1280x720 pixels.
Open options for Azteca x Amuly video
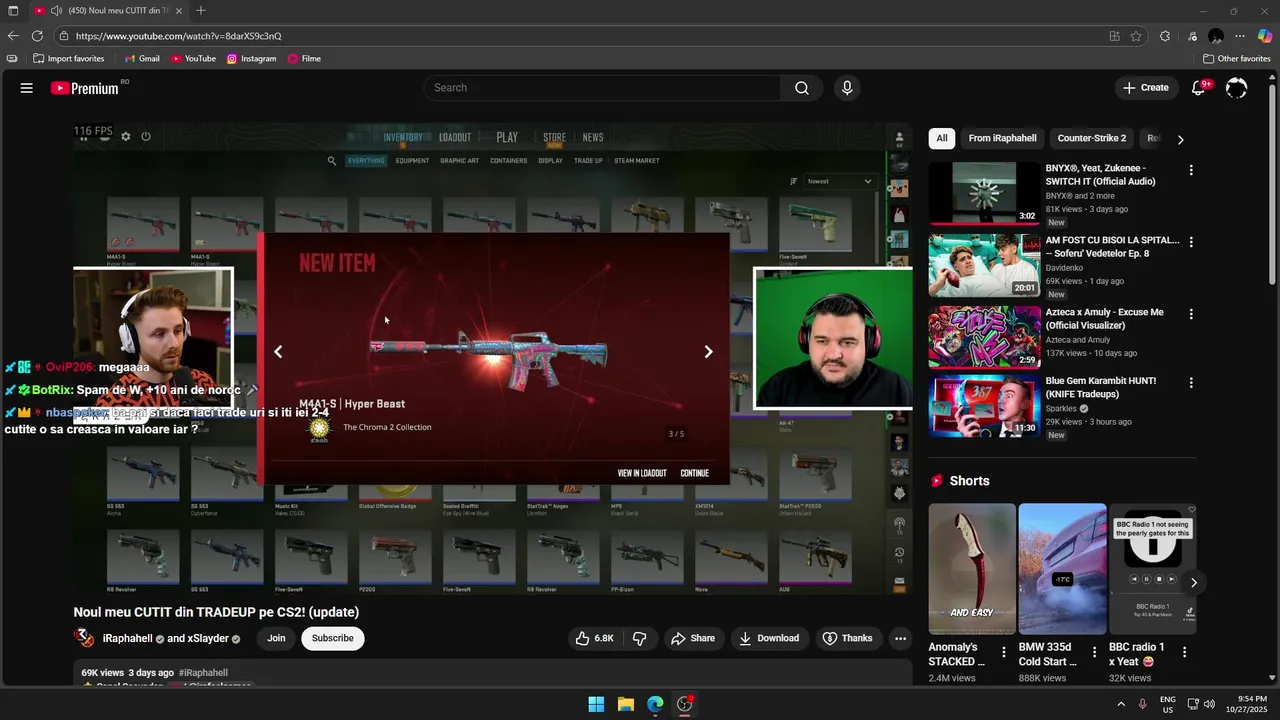coord(1190,314)
